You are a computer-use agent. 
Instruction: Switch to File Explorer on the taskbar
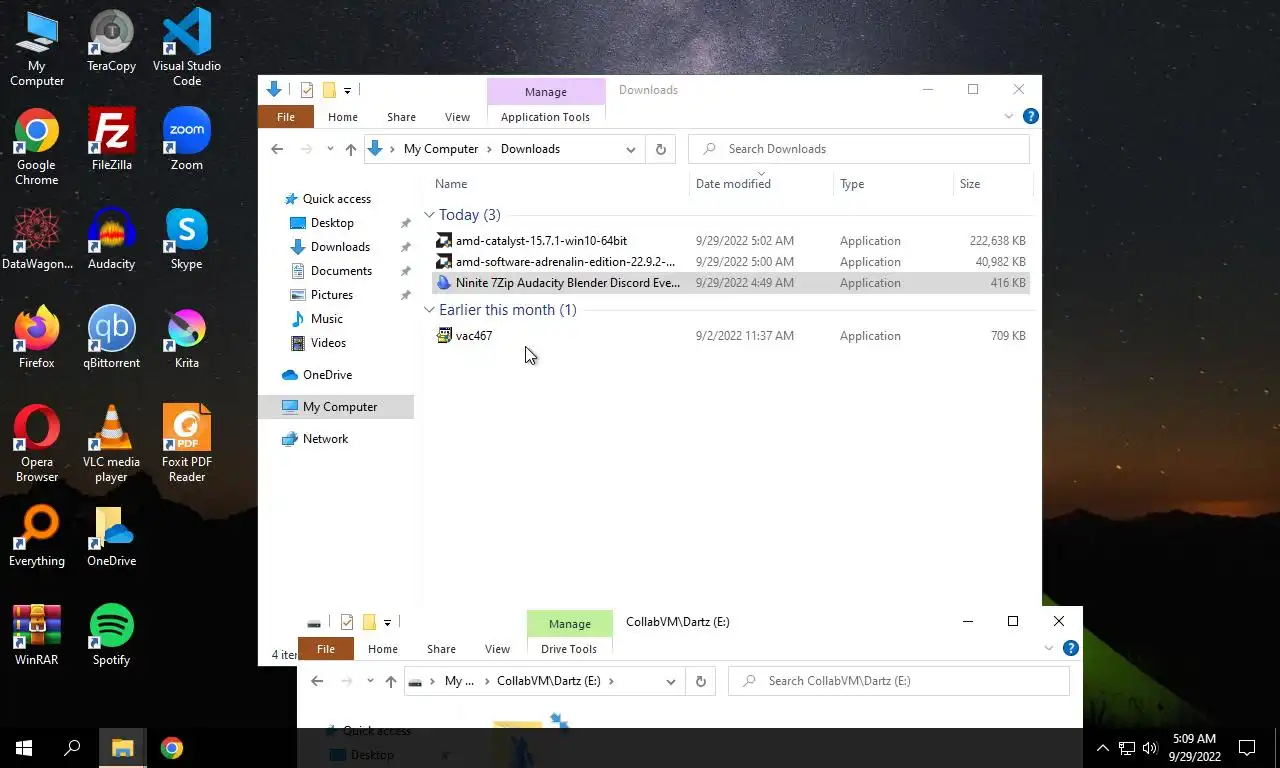pos(122,748)
